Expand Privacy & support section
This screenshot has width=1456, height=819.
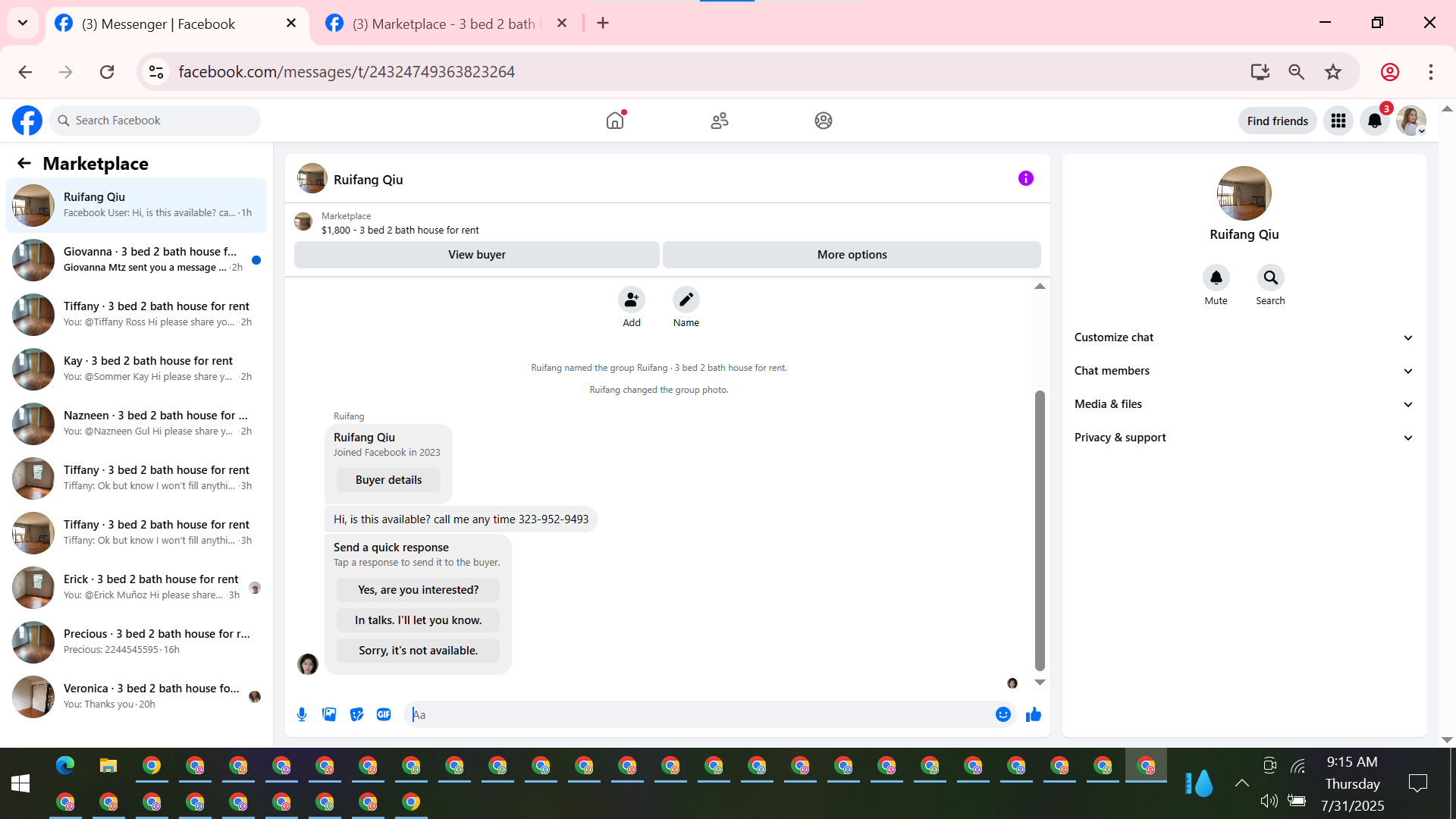[1244, 438]
